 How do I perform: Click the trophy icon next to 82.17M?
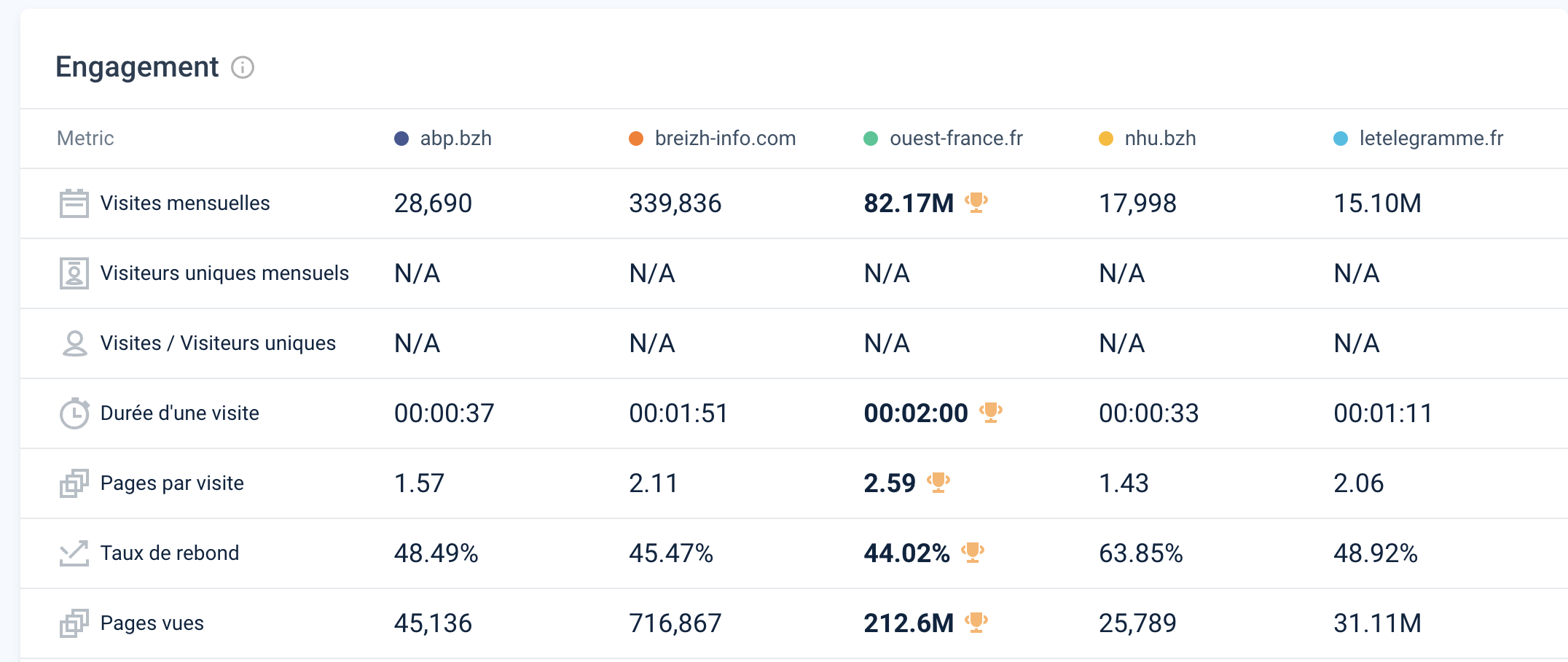coord(976,202)
